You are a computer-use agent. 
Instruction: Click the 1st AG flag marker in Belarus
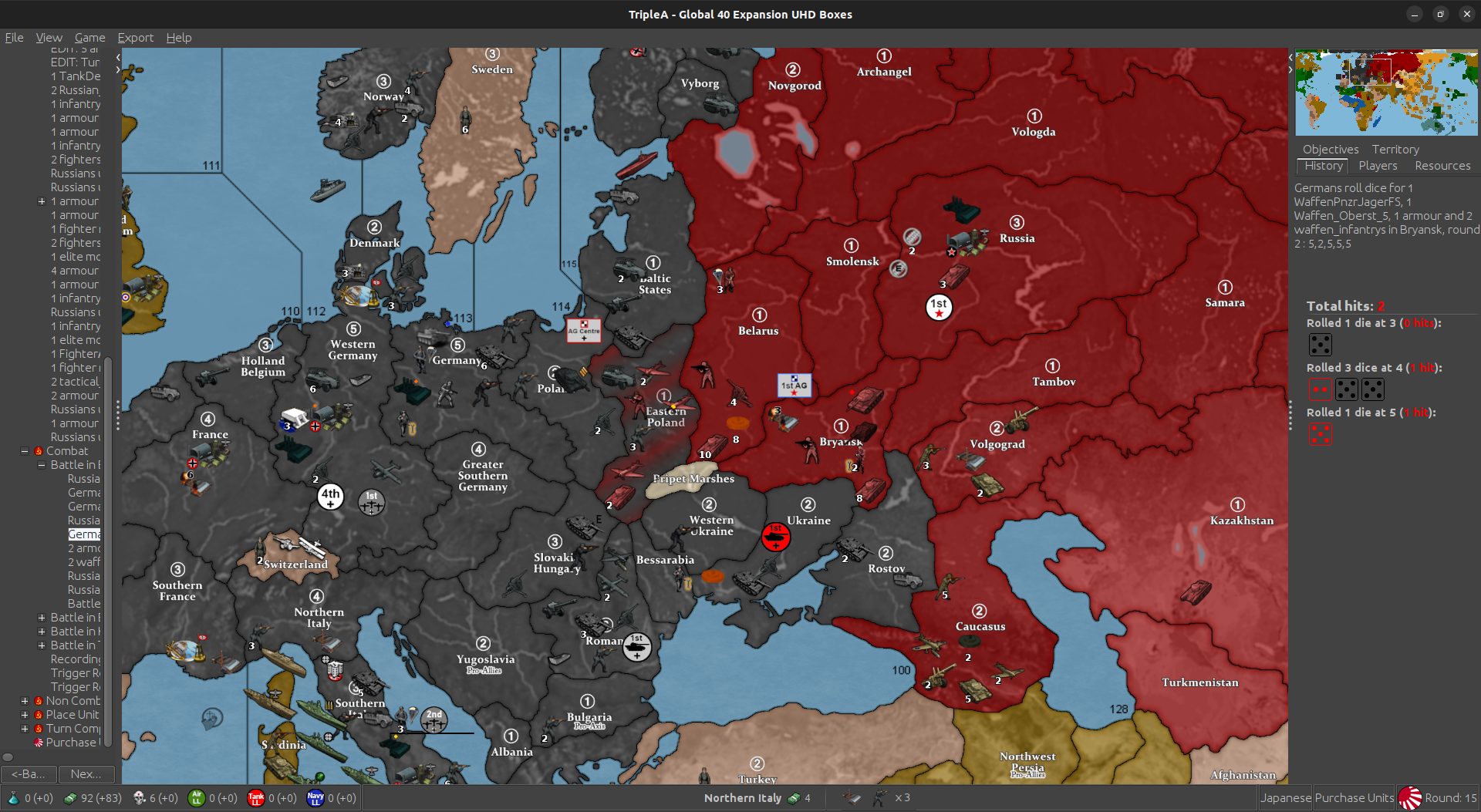pyautogui.click(x=794, y=385)
